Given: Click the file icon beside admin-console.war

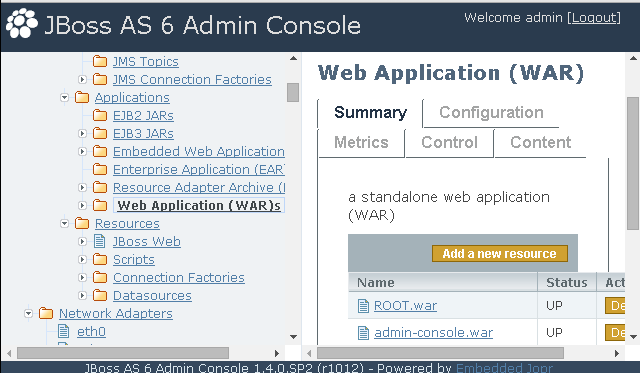Looking at the screenshot, I should [363, 333].
